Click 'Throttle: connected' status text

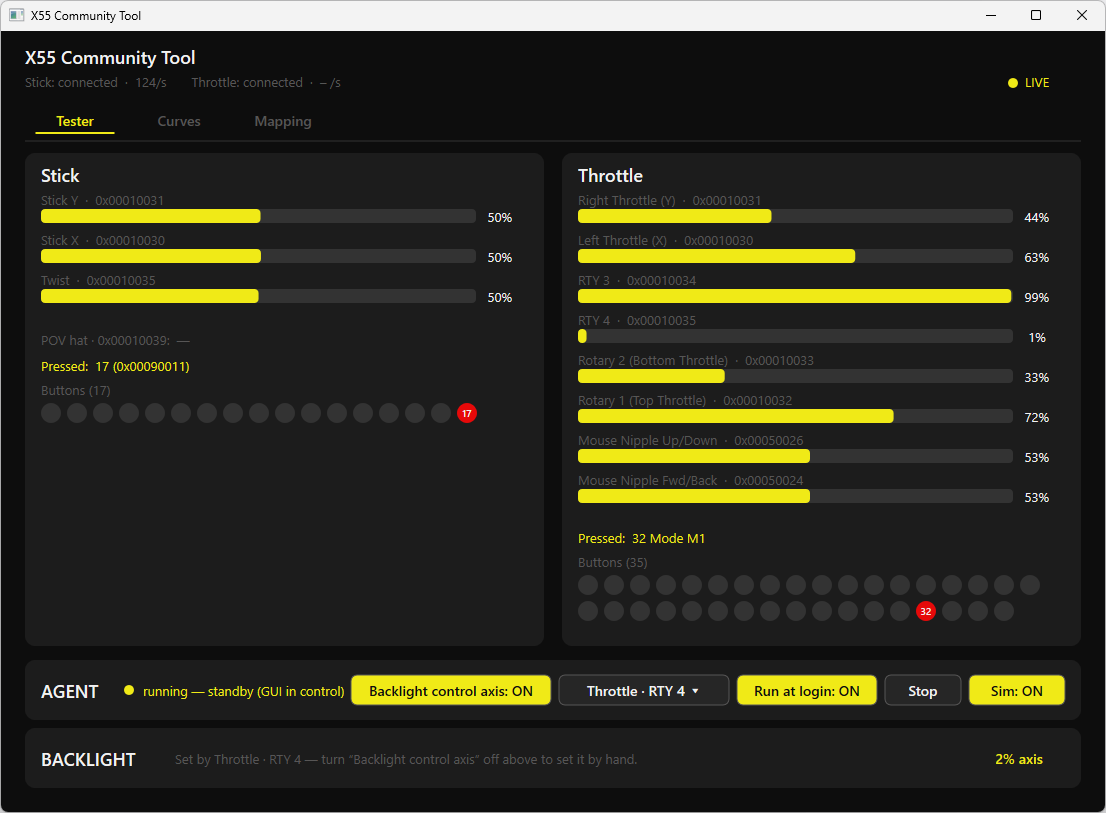tap(247, 82)
